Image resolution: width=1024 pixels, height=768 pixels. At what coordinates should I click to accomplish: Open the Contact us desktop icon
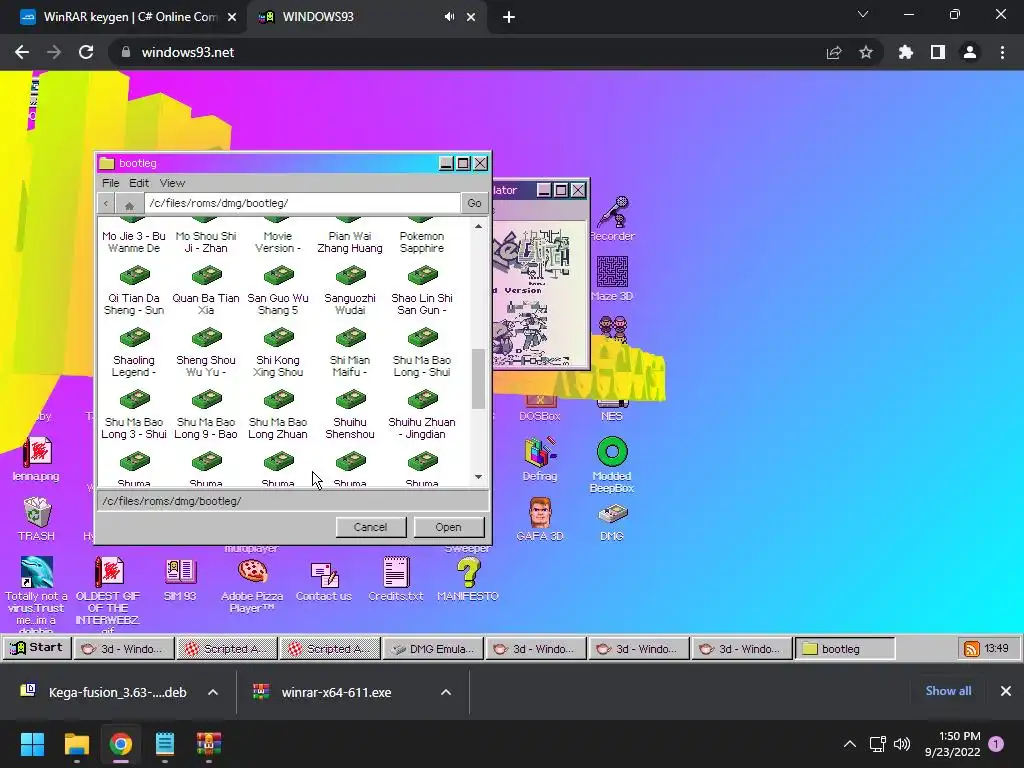point(324,579)
